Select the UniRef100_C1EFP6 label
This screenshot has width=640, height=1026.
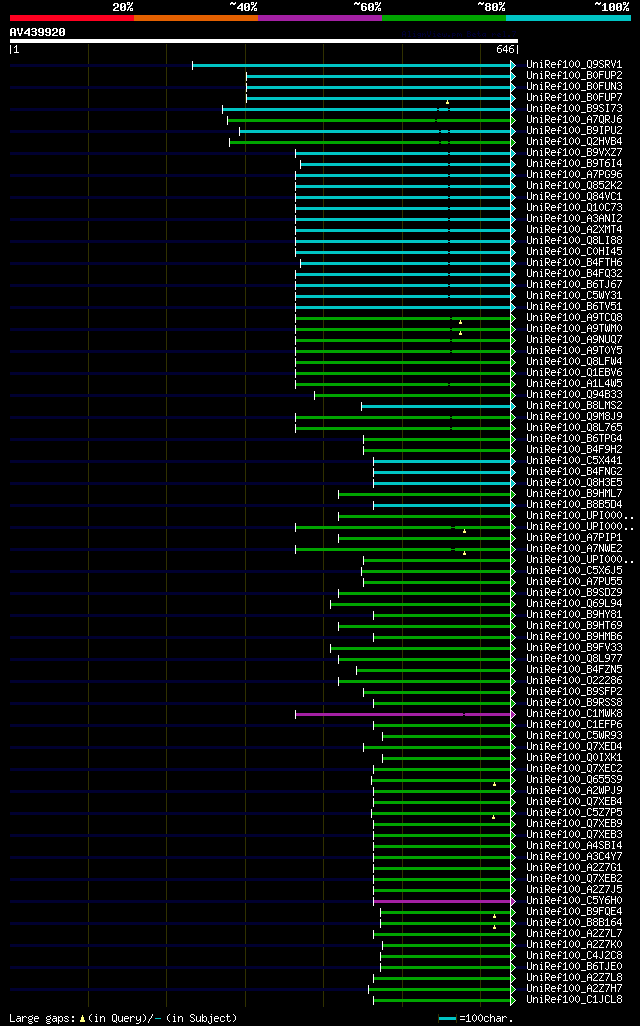point(574,725)
